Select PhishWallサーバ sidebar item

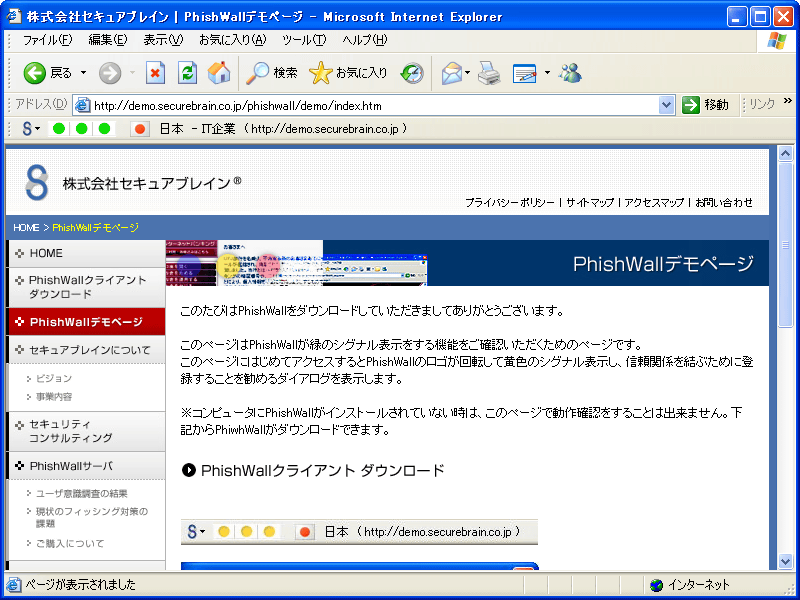86,466
